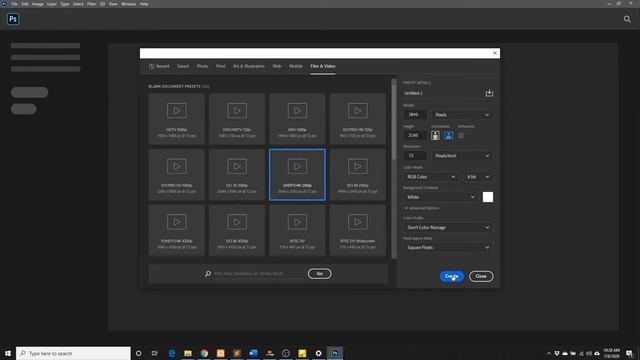Click the Photoshop Ps home logo

pyautogui.click(x=13, y=19)
